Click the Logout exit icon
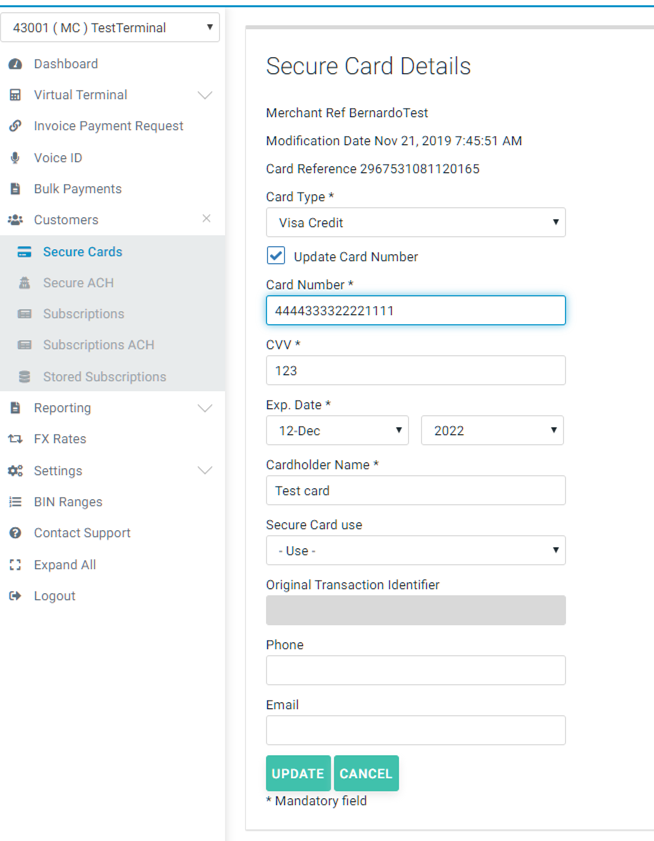 (15, 596)
